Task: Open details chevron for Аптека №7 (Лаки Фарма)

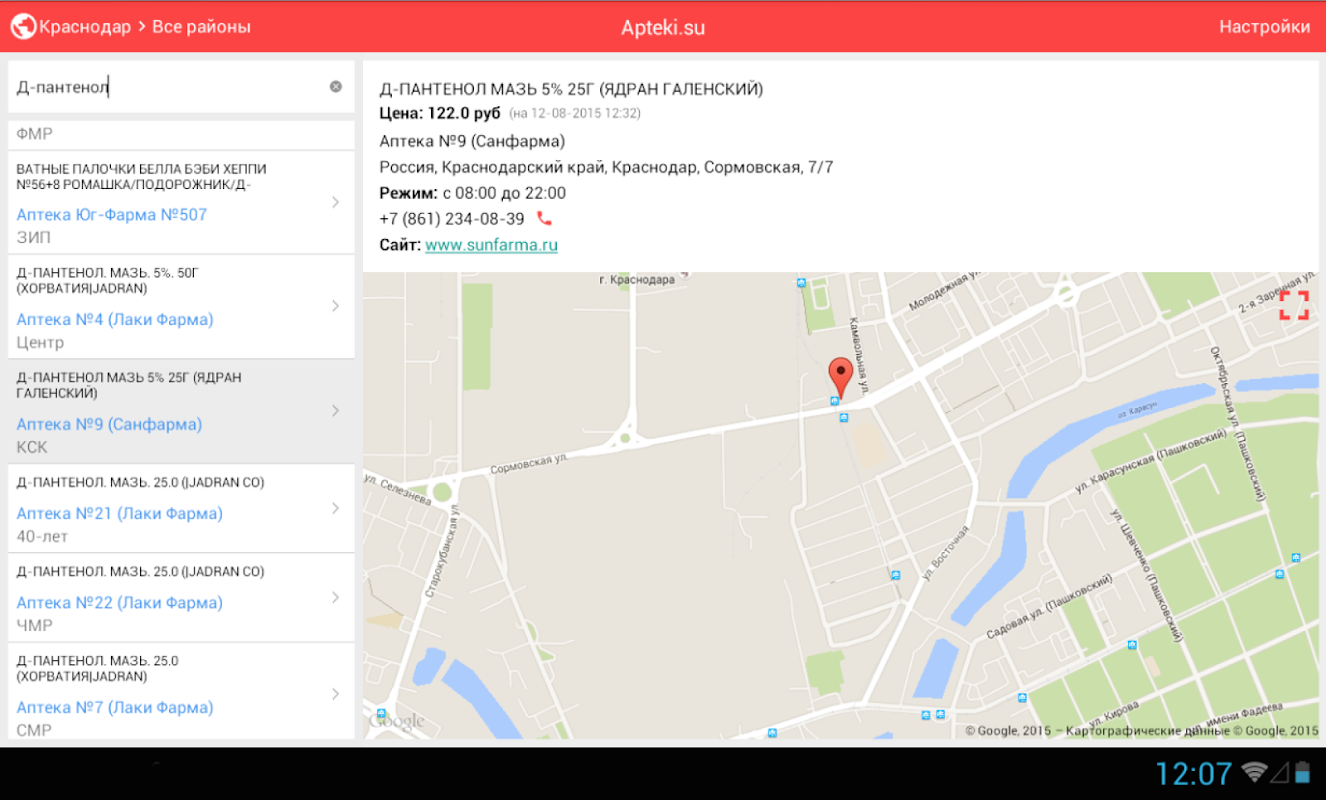Action: [x=336, y=694]
